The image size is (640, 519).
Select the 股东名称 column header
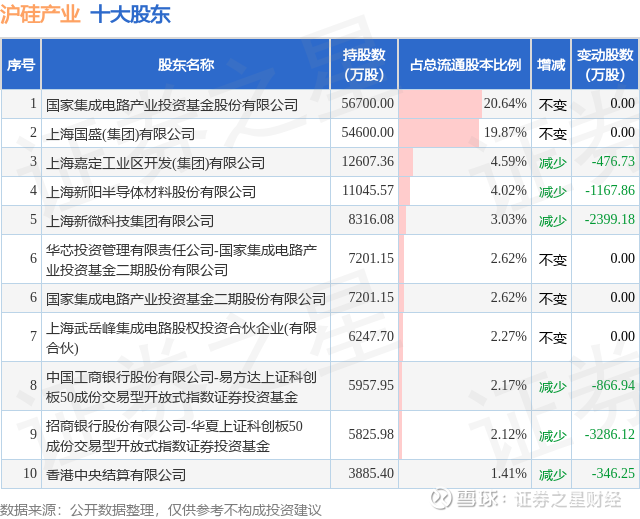tap(186, 64)
